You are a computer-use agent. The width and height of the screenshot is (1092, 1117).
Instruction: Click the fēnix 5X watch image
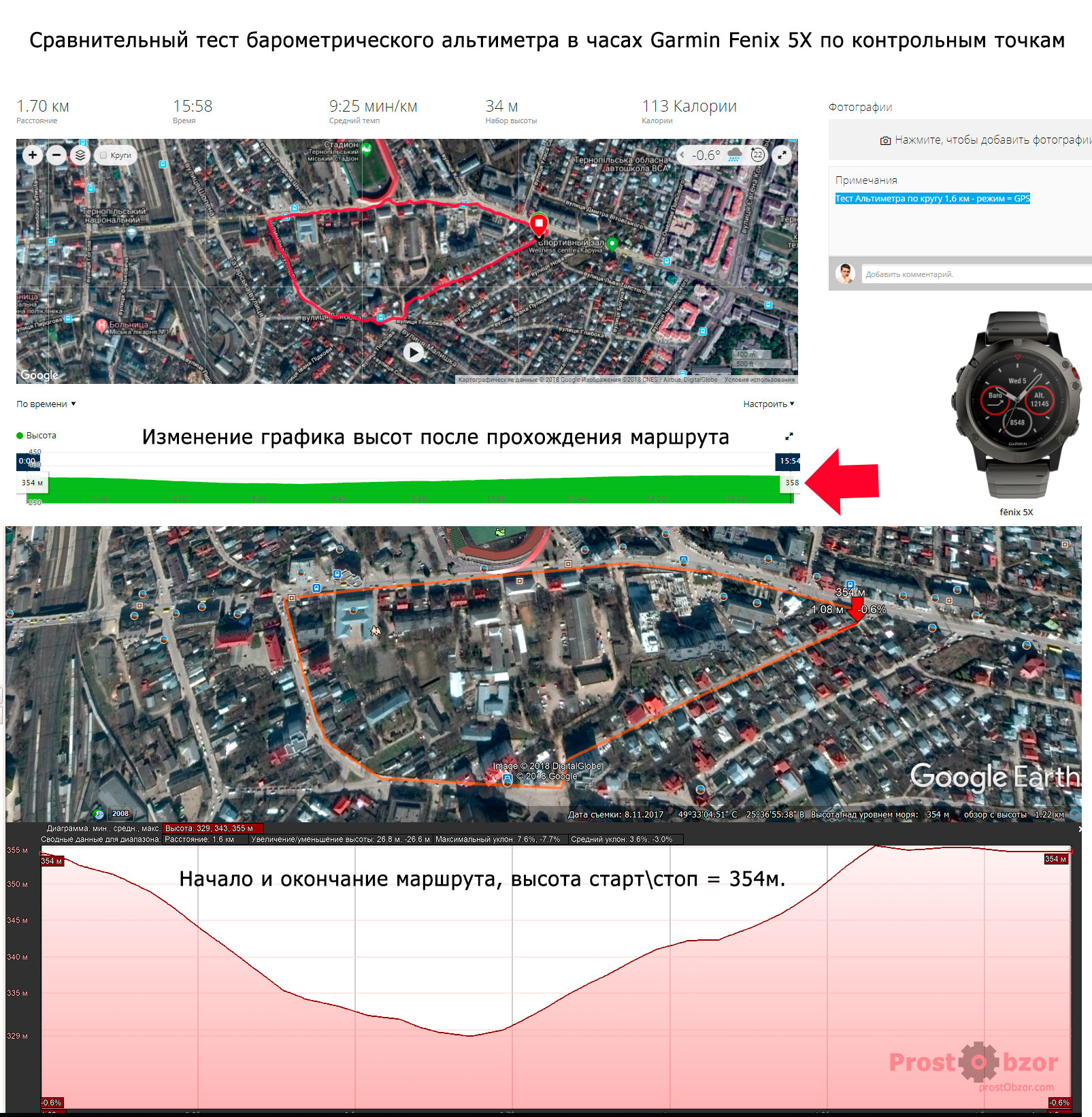(1016, 405)
